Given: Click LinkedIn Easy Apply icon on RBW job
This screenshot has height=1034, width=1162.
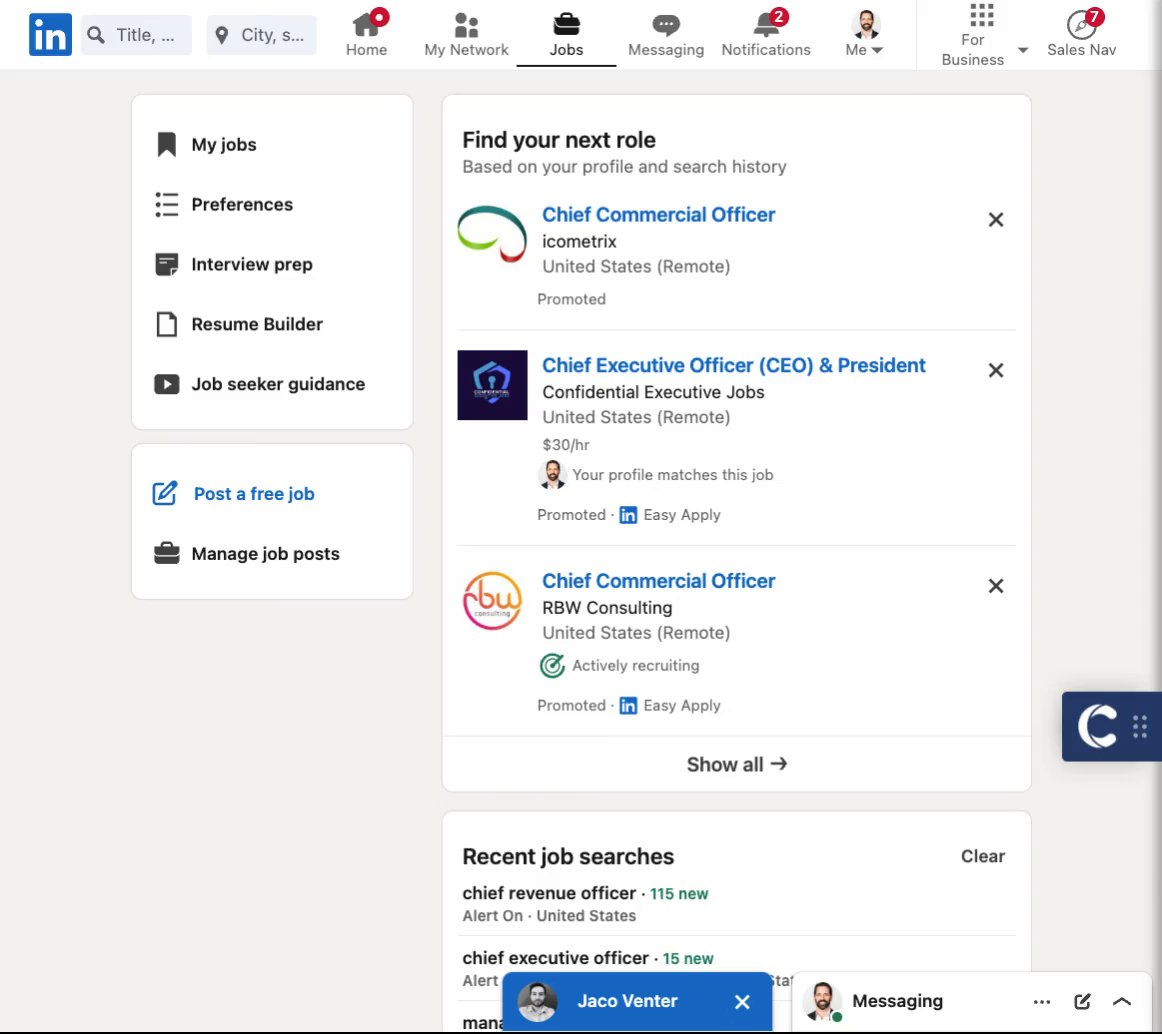Looking at the screenshot, I should pos(628,706).
